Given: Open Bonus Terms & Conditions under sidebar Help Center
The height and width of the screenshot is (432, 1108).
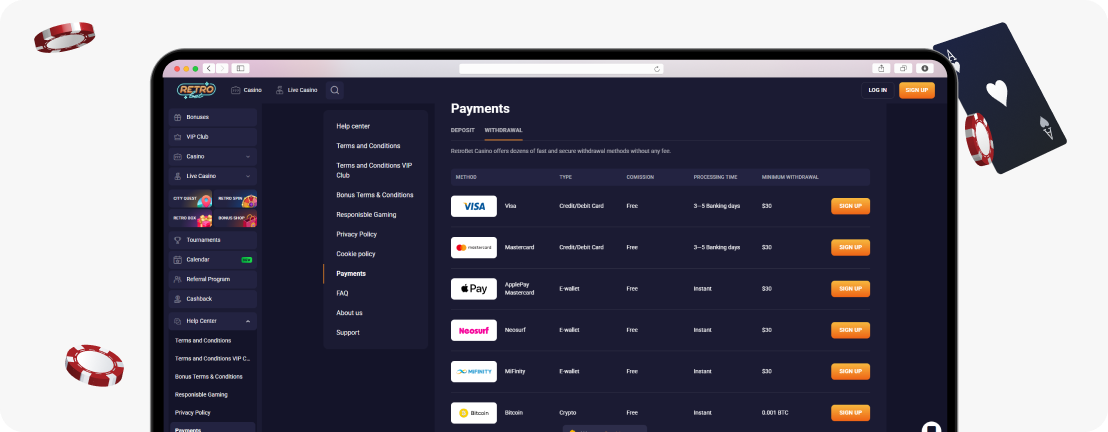Looking at the screenshot, I should 208,377.
